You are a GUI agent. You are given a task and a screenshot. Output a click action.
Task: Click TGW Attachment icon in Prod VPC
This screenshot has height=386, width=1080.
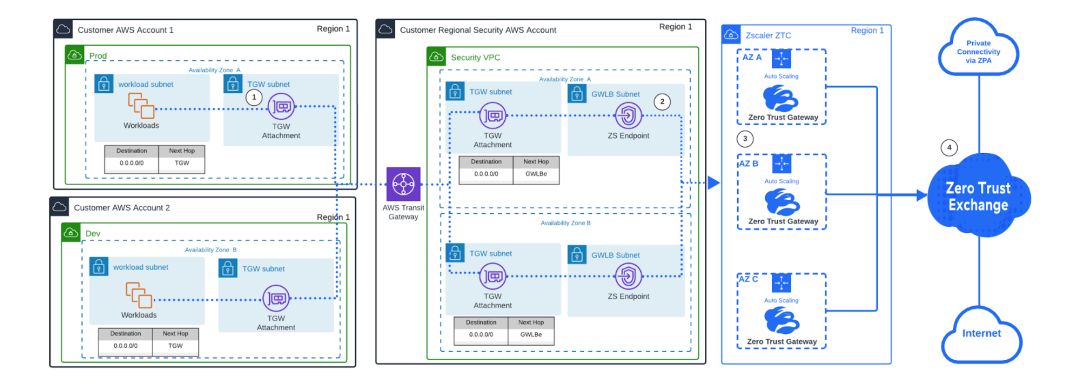coord(280,107)
